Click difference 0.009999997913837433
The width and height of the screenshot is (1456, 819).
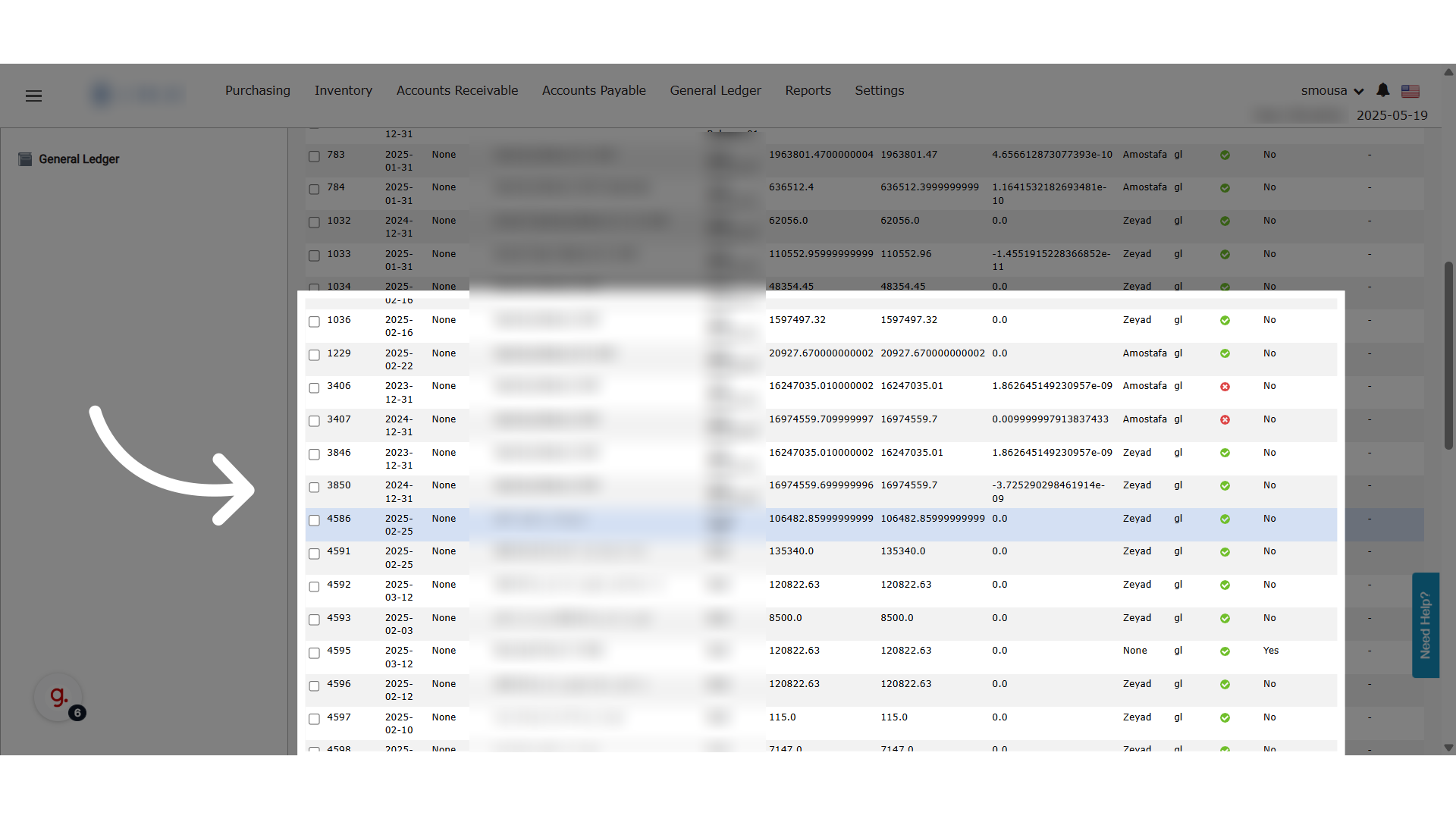pos(1050,419)
